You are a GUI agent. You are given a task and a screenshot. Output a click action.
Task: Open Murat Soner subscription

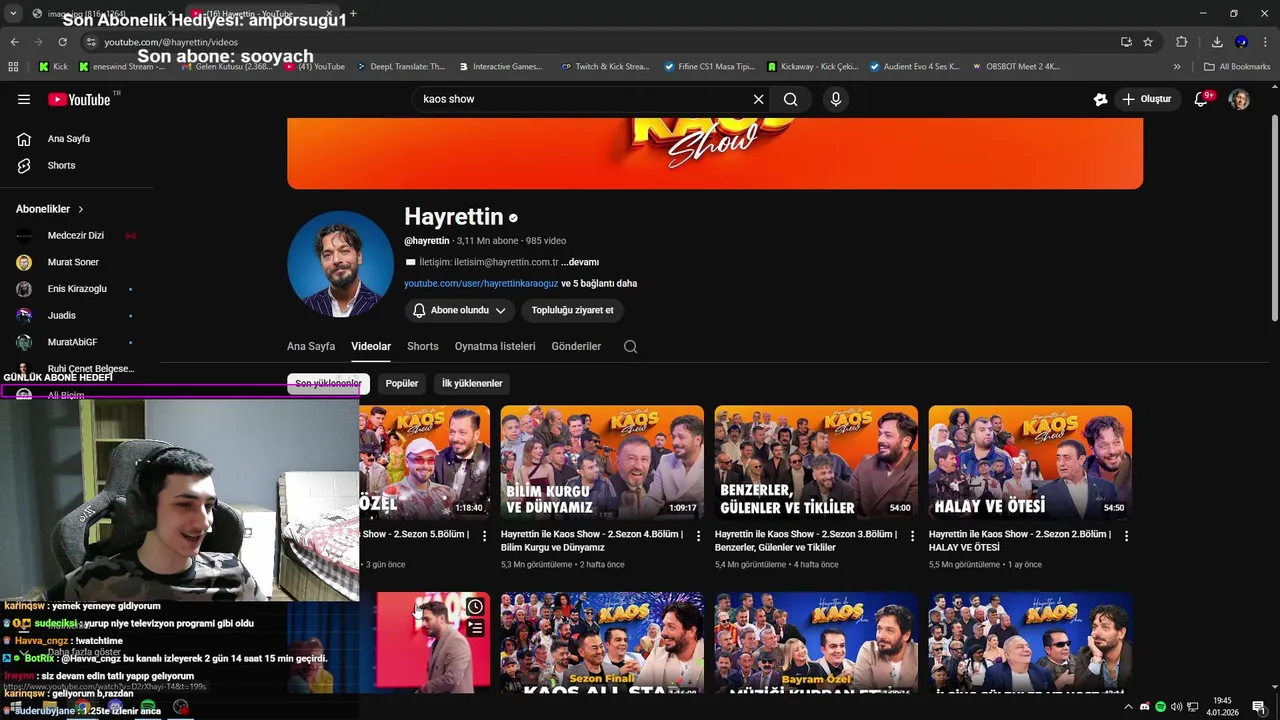[x=73, y=262]
